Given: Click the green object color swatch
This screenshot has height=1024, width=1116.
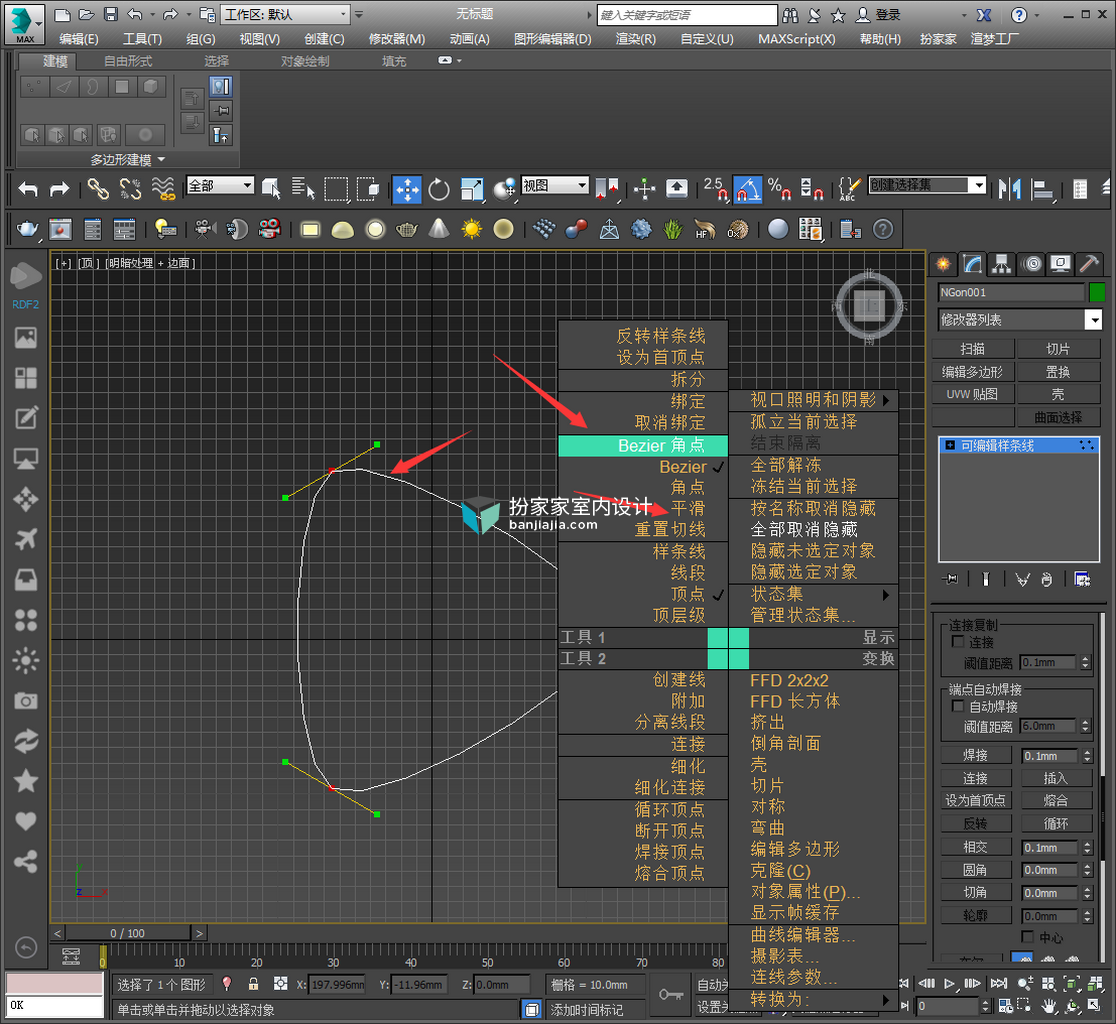Looking at the screenshot, I should (x=1097, y=292).
